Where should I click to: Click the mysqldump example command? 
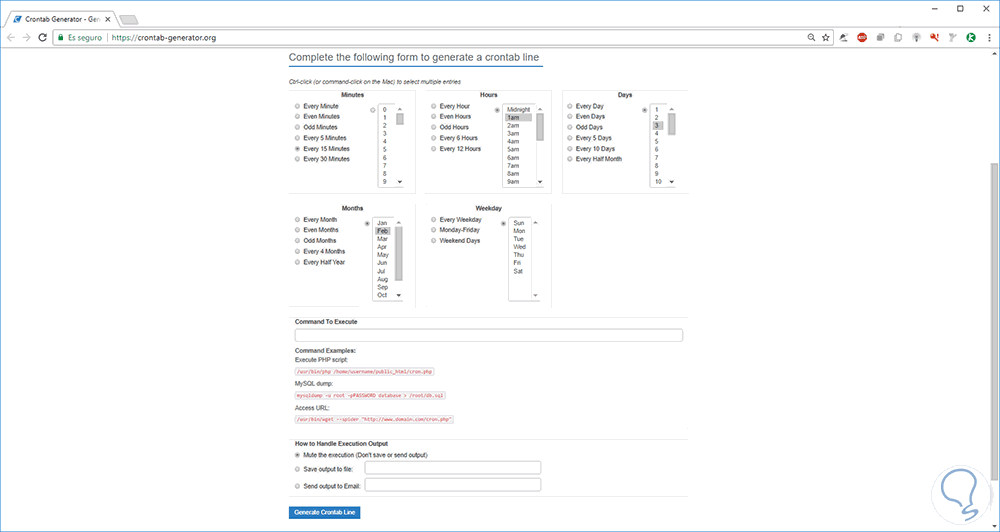(370, 395)
